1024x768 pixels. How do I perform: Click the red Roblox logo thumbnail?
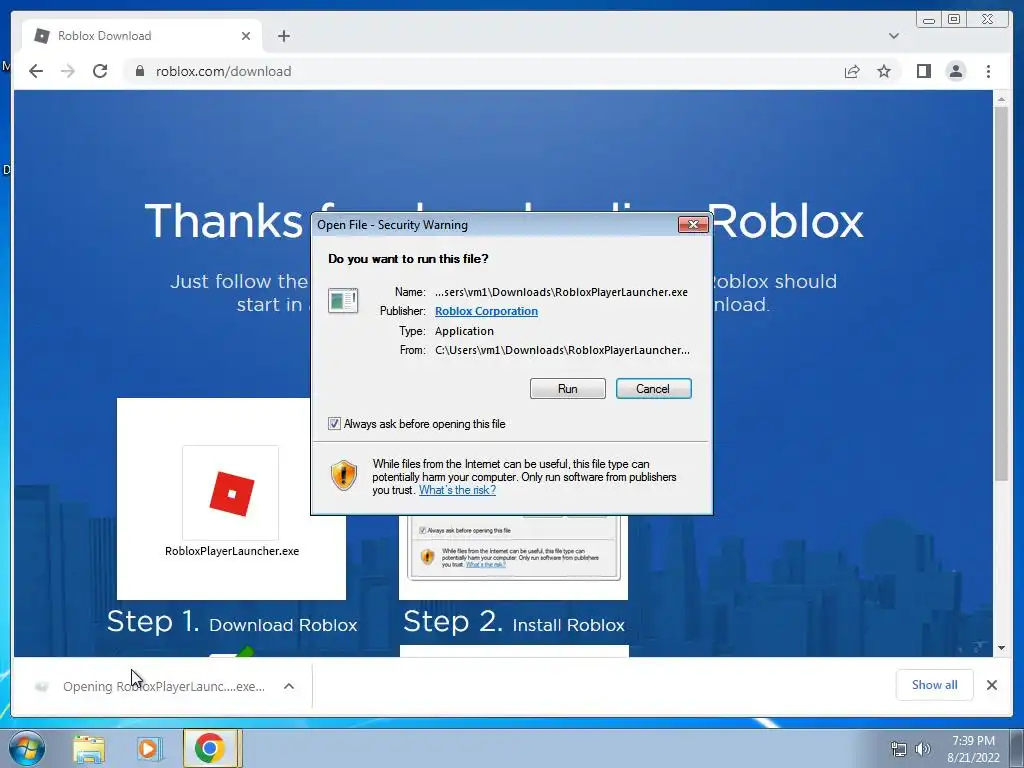[231, 493]
